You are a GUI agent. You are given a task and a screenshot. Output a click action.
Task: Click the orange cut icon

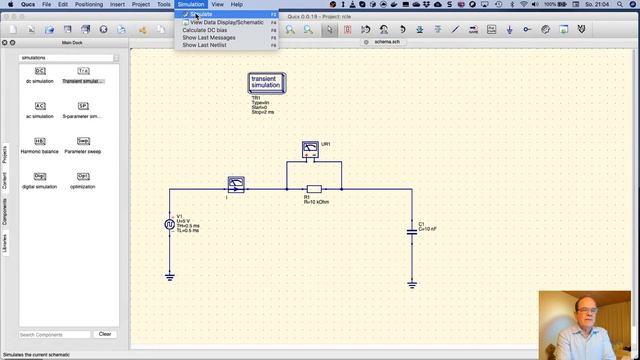(142, 29)
